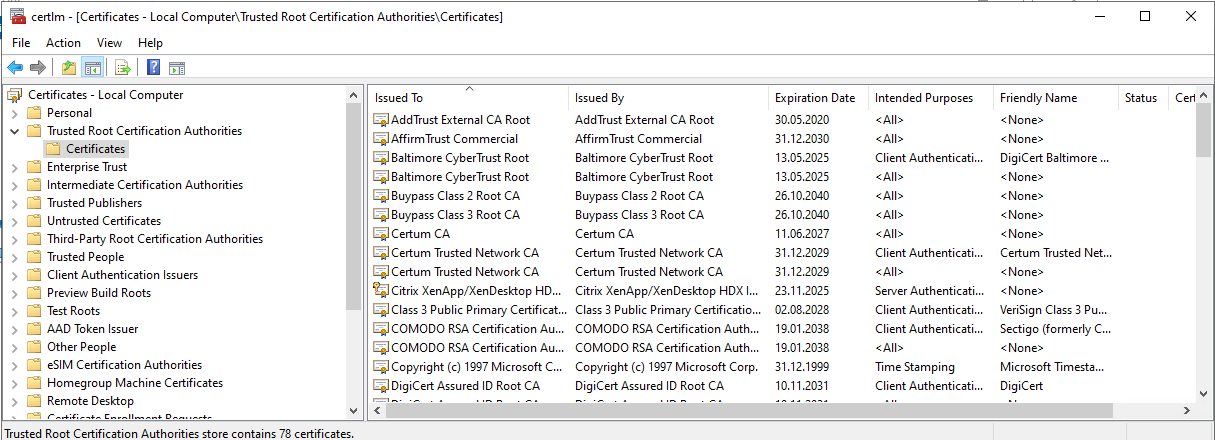Click the Back arrow toolbar icon
Image resolution: width=1215 pixels, height=440 pixels.
pyautogui.click(x=15, y=68)
